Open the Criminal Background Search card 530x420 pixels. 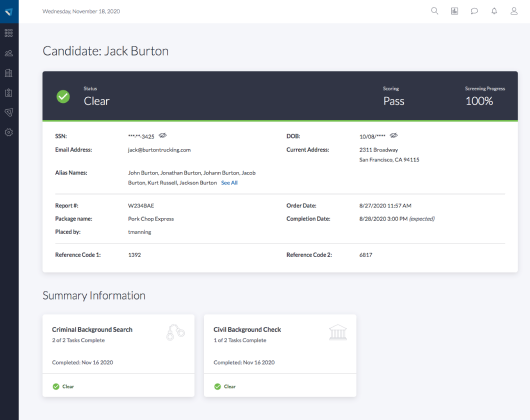[118, 355]
